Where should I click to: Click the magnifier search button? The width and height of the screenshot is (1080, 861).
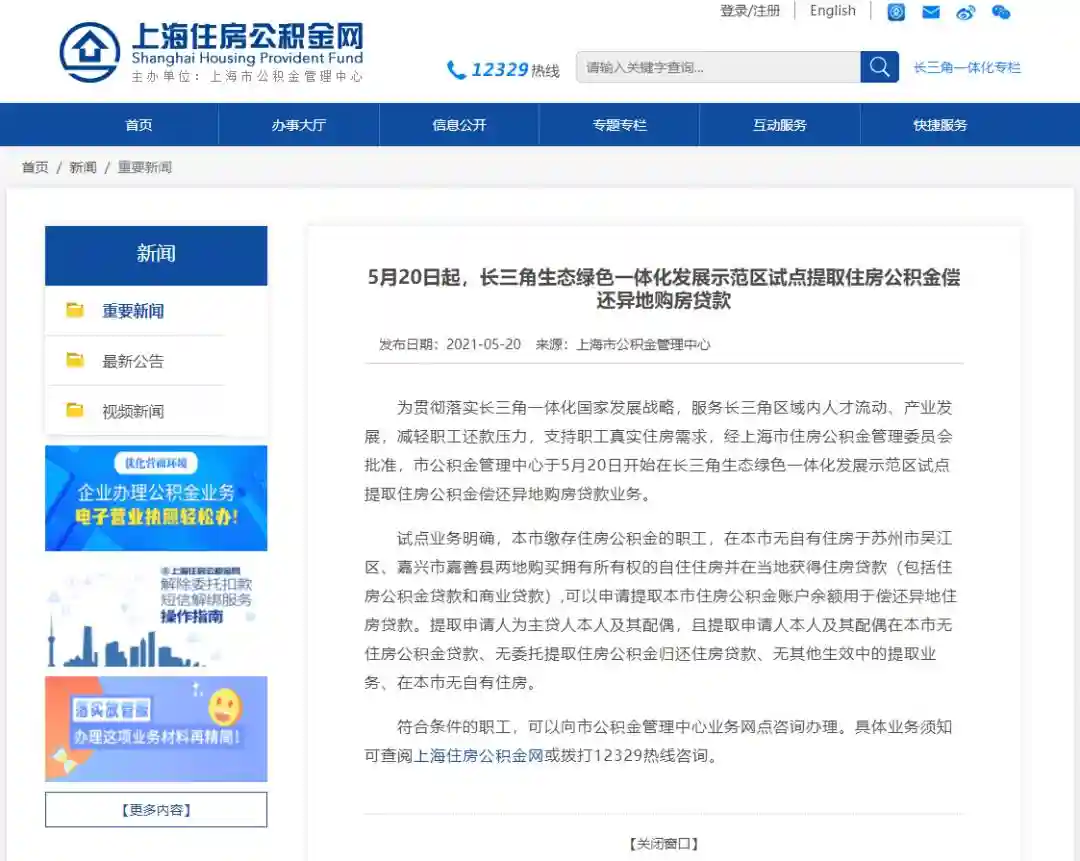[879, 67]
